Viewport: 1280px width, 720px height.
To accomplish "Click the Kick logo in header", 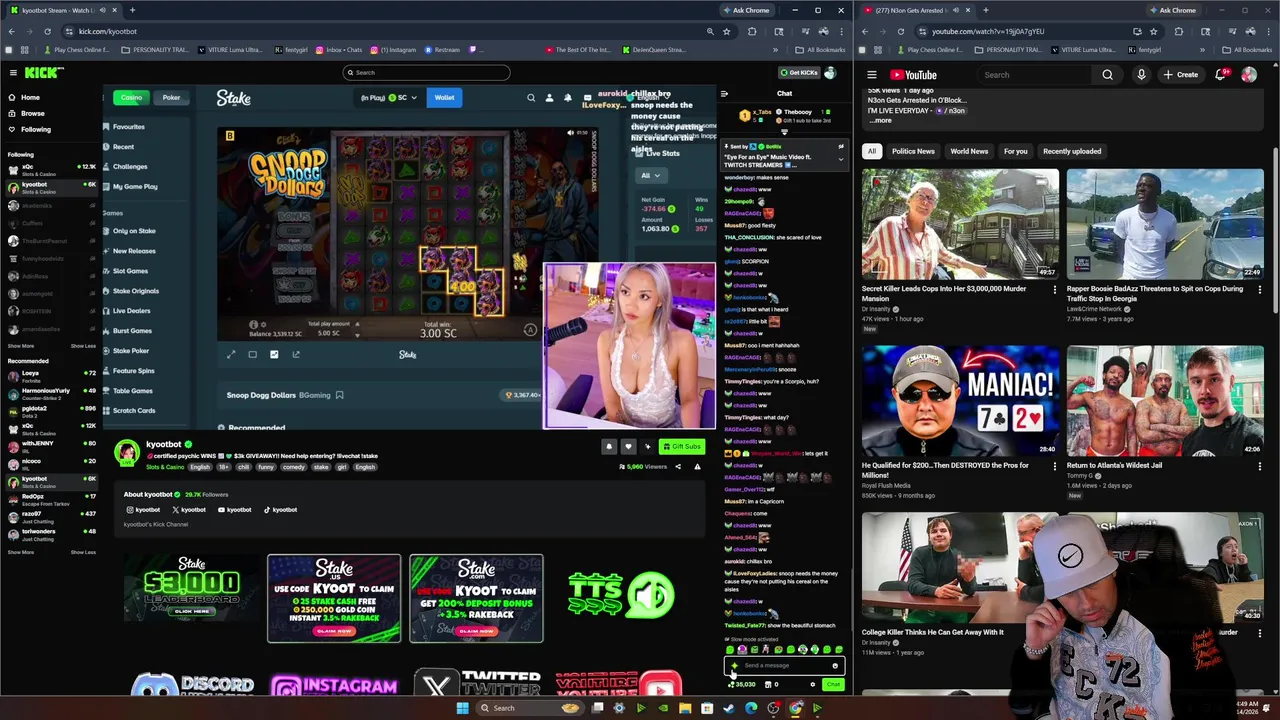I will [44, 72].
